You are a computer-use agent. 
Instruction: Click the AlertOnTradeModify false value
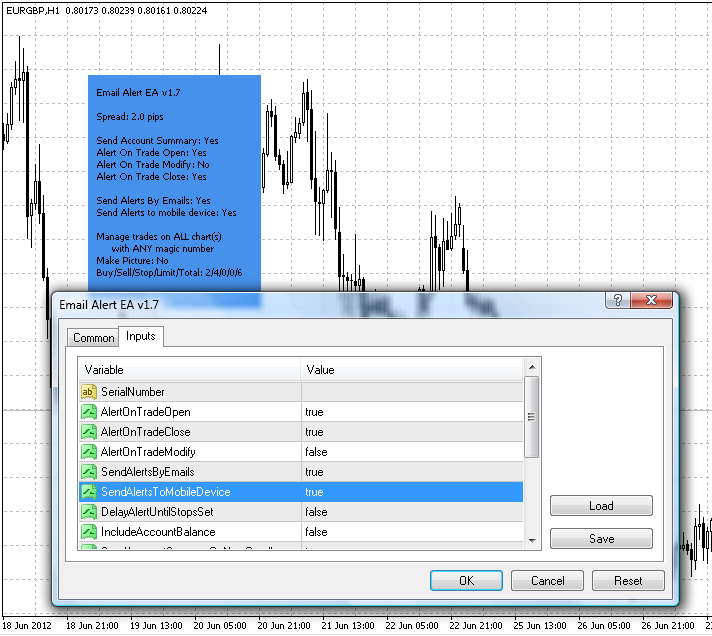tap(316, 452)
